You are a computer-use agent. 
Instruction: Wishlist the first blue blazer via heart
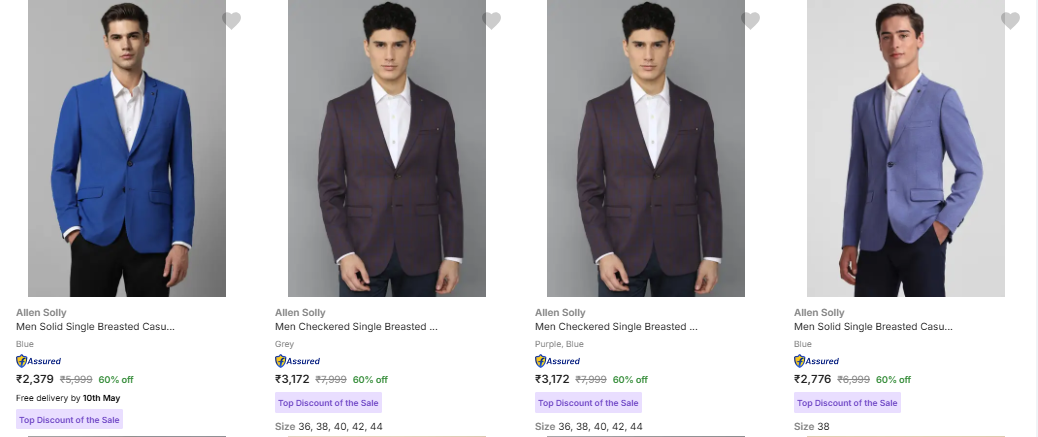pyautogui.click(x=231, y=21)
